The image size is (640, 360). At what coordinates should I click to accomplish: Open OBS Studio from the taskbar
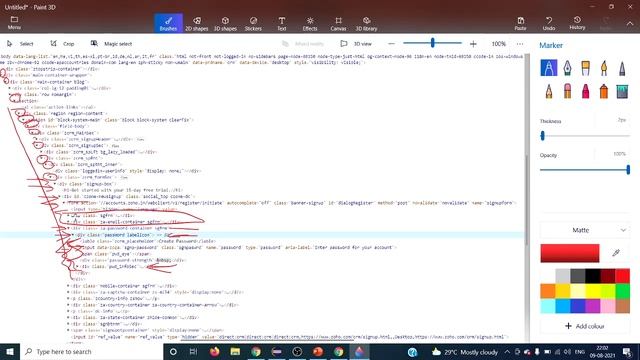pos(297,351)
